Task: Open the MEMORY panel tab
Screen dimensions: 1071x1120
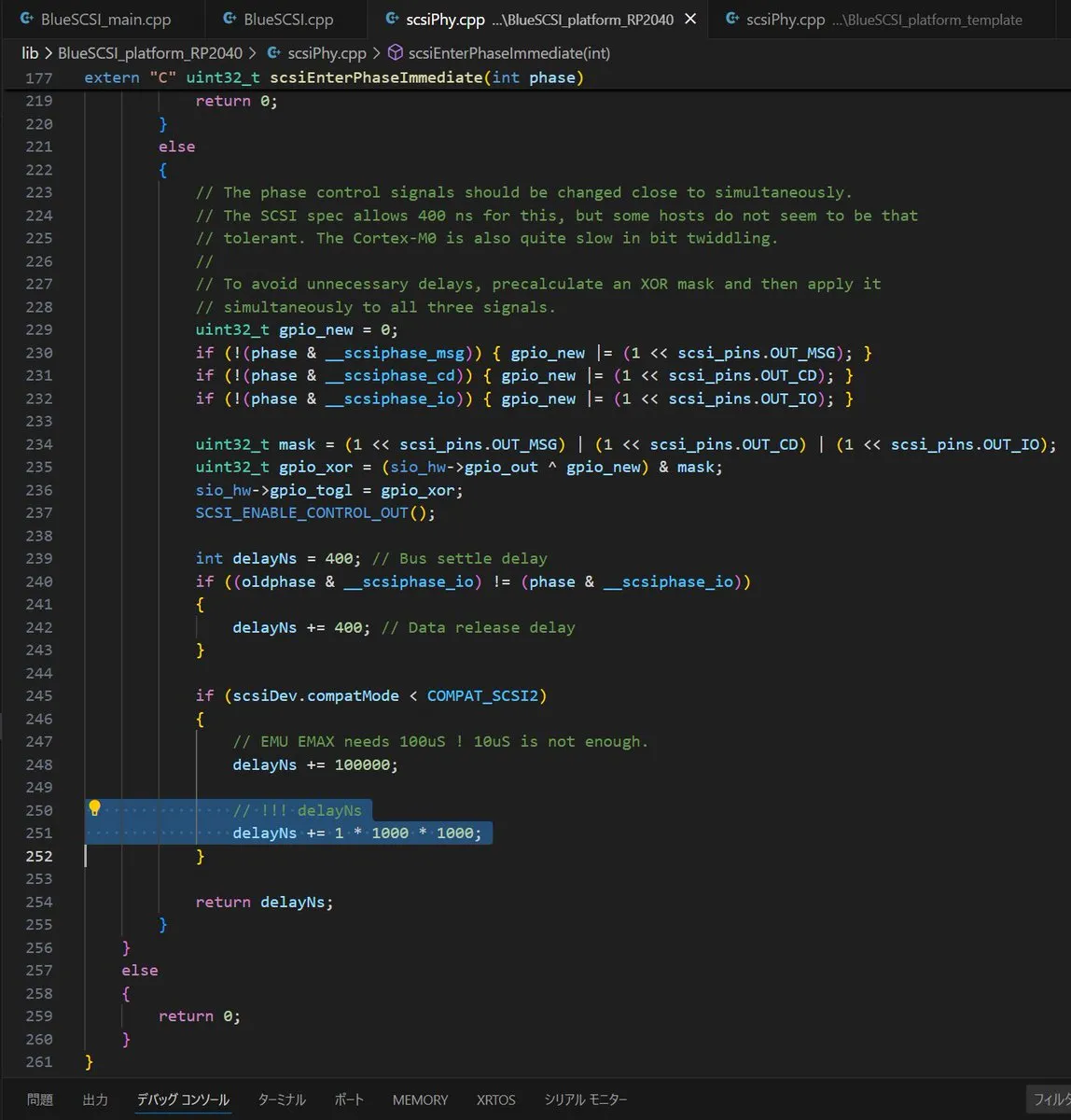Action: coord(420,1099)
